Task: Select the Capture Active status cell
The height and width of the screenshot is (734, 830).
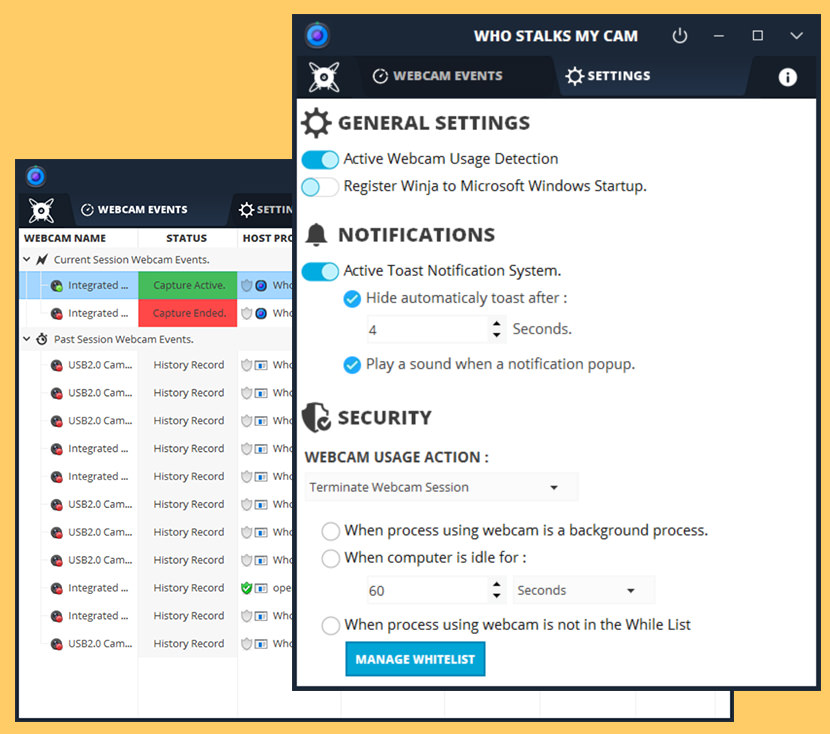Action: coord(188,286)
